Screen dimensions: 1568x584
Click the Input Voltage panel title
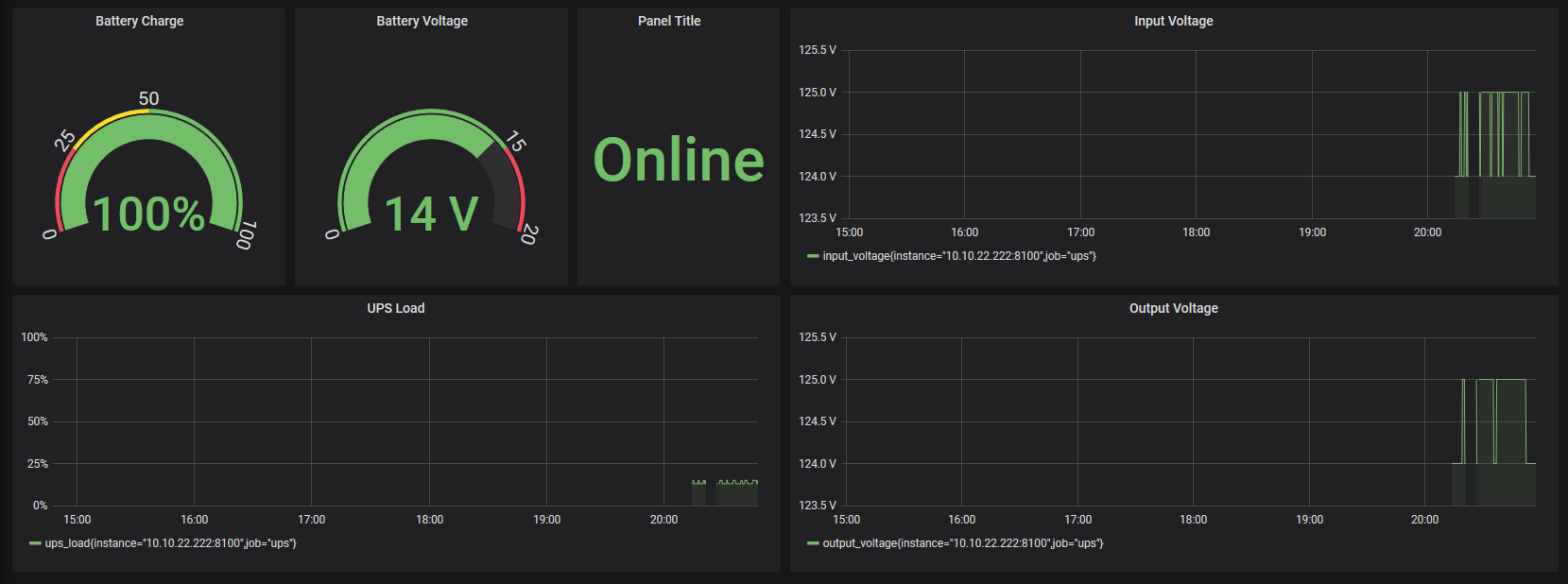pyautogui.click(x=1173, y=21)
